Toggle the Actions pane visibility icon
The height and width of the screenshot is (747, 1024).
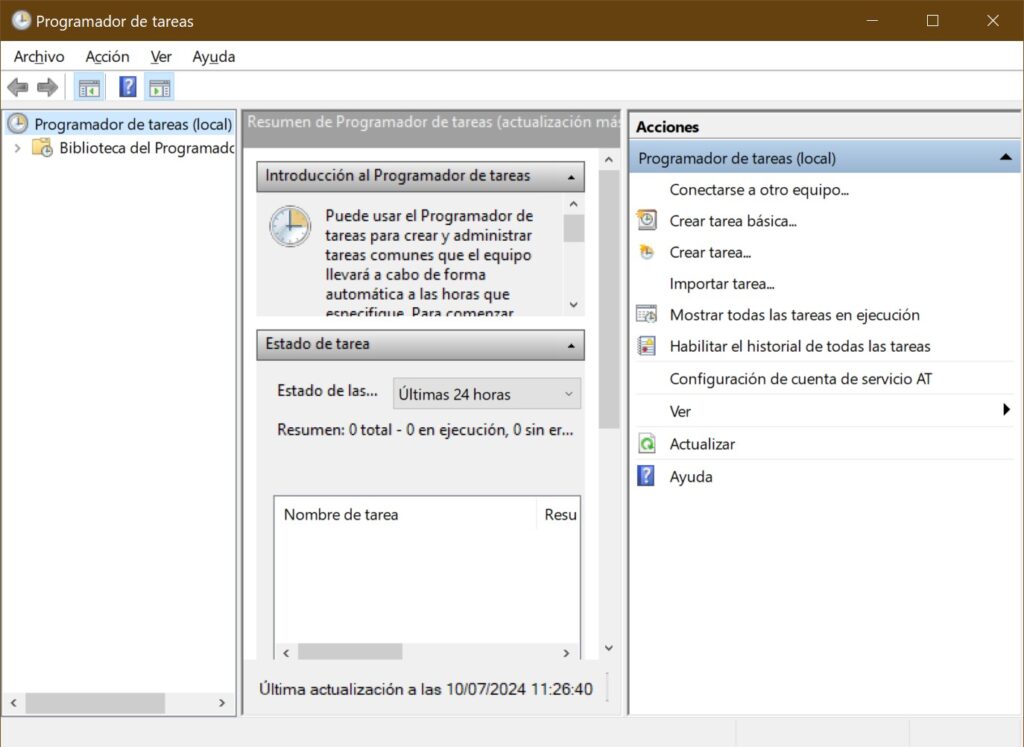pyautogui.click(x=160, y=87)
